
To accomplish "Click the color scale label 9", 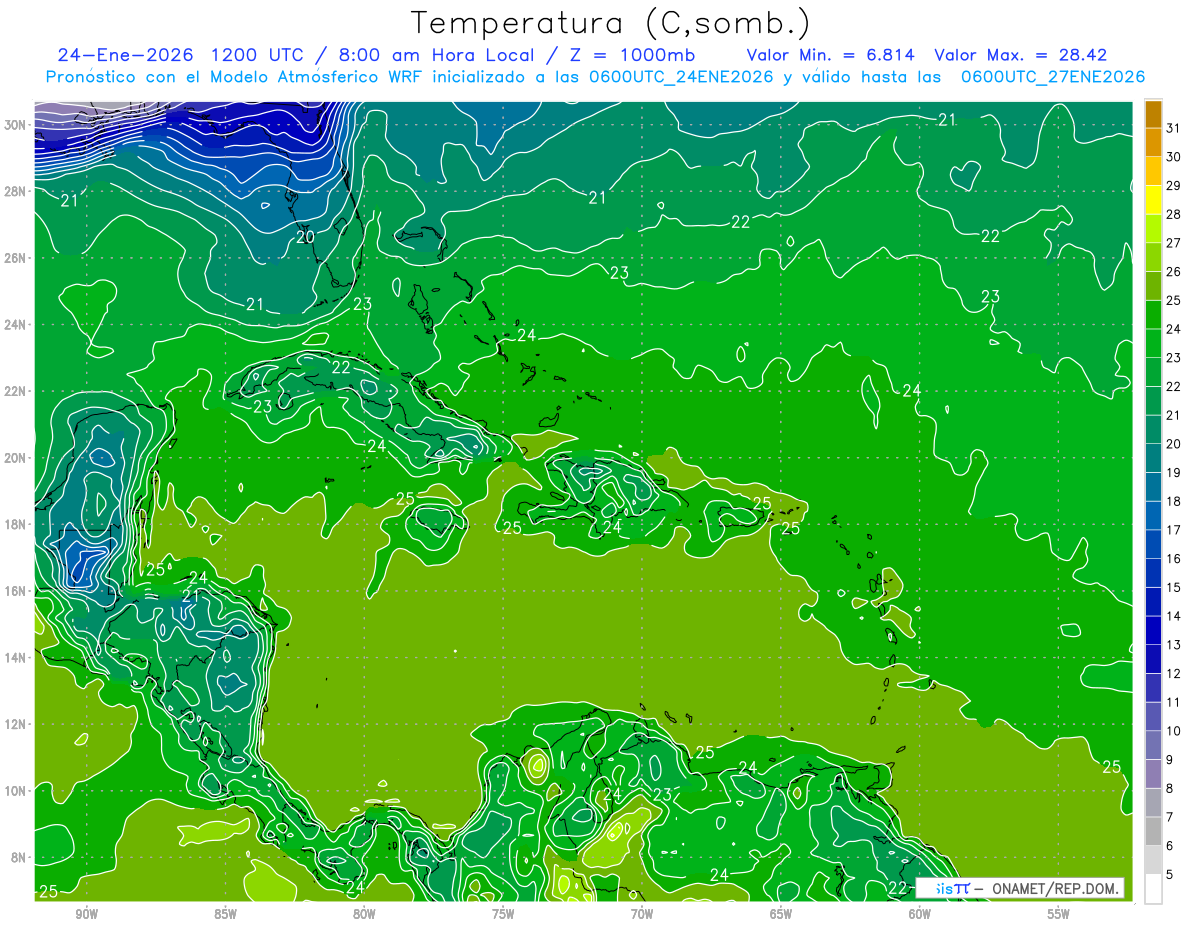I will [x=1170, y=760].
